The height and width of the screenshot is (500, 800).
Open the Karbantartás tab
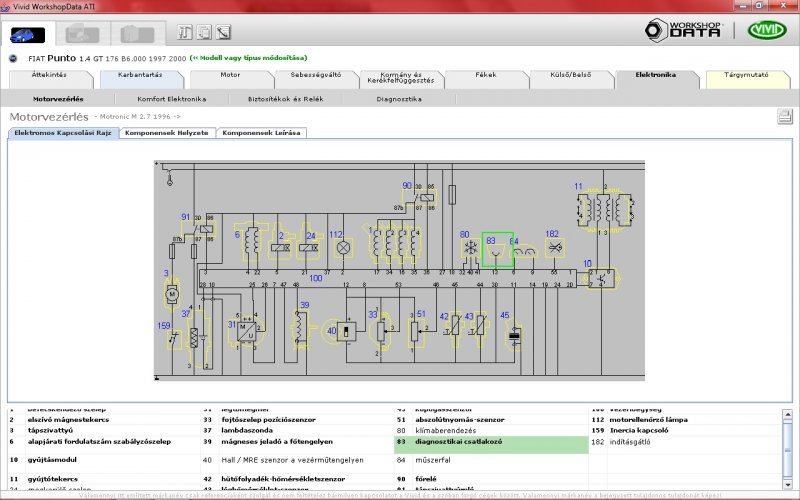click(140, 79)
